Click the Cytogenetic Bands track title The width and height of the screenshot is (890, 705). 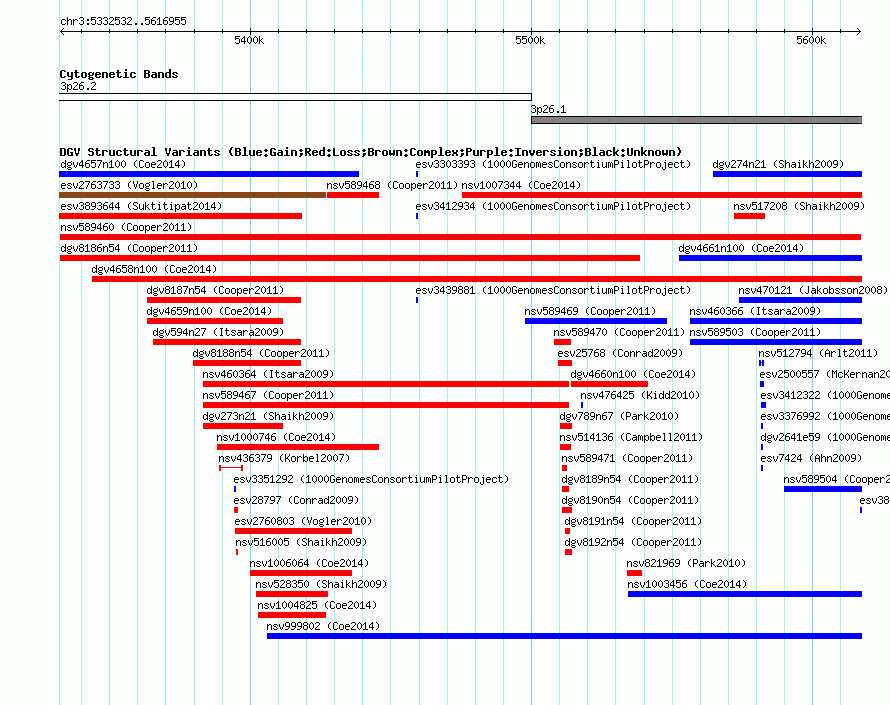click(119, 74)
